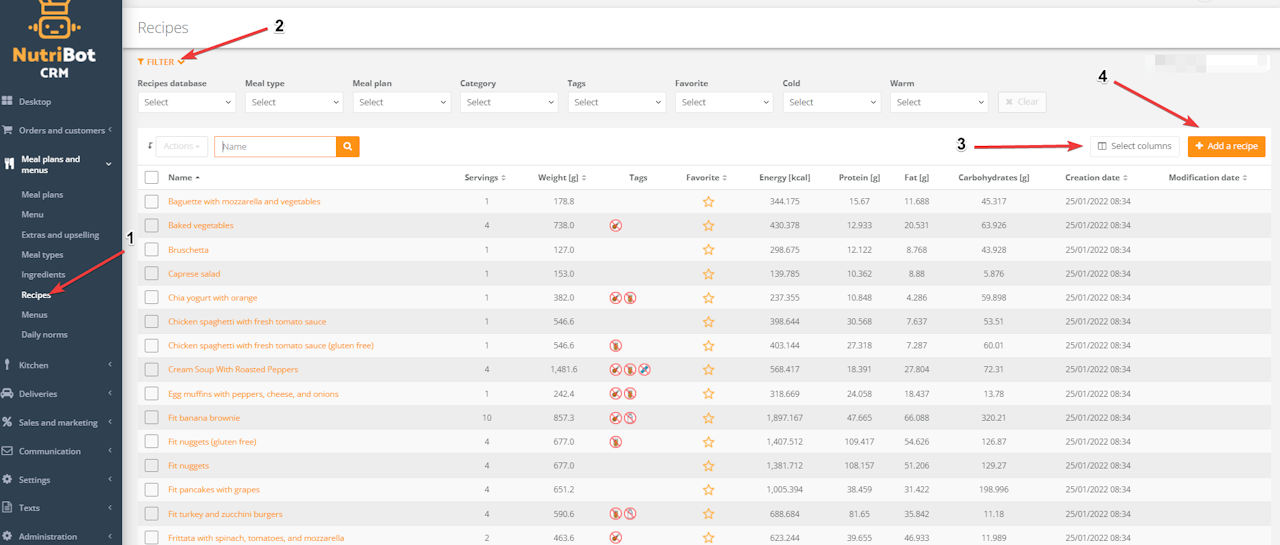Collapse the FILTER section
The width and height of the screenshot is (1280, 545).
(160, 62)
